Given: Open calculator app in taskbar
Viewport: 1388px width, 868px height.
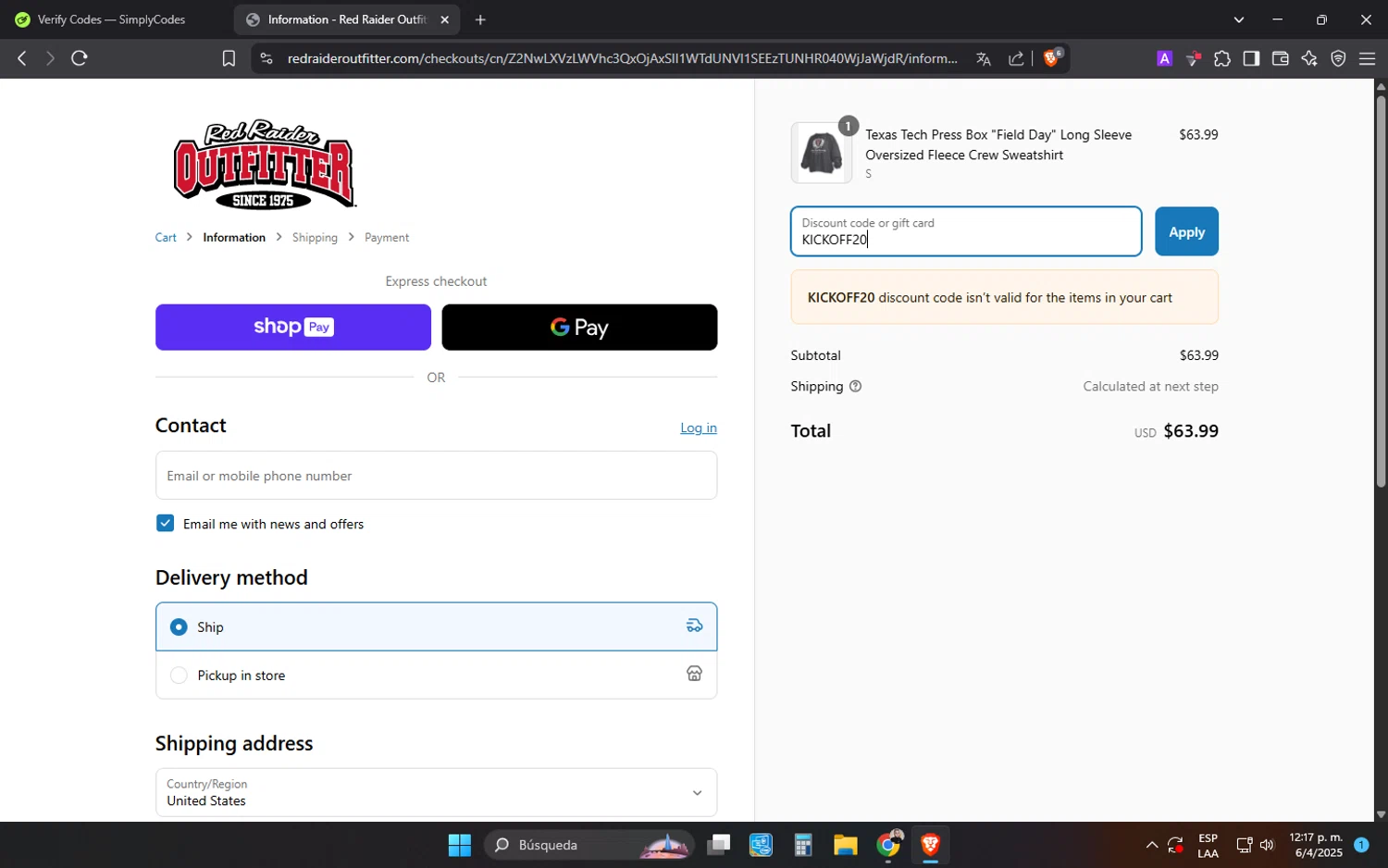Looking at the screenshot, I should pyautogui.click(x=803, y=845).
